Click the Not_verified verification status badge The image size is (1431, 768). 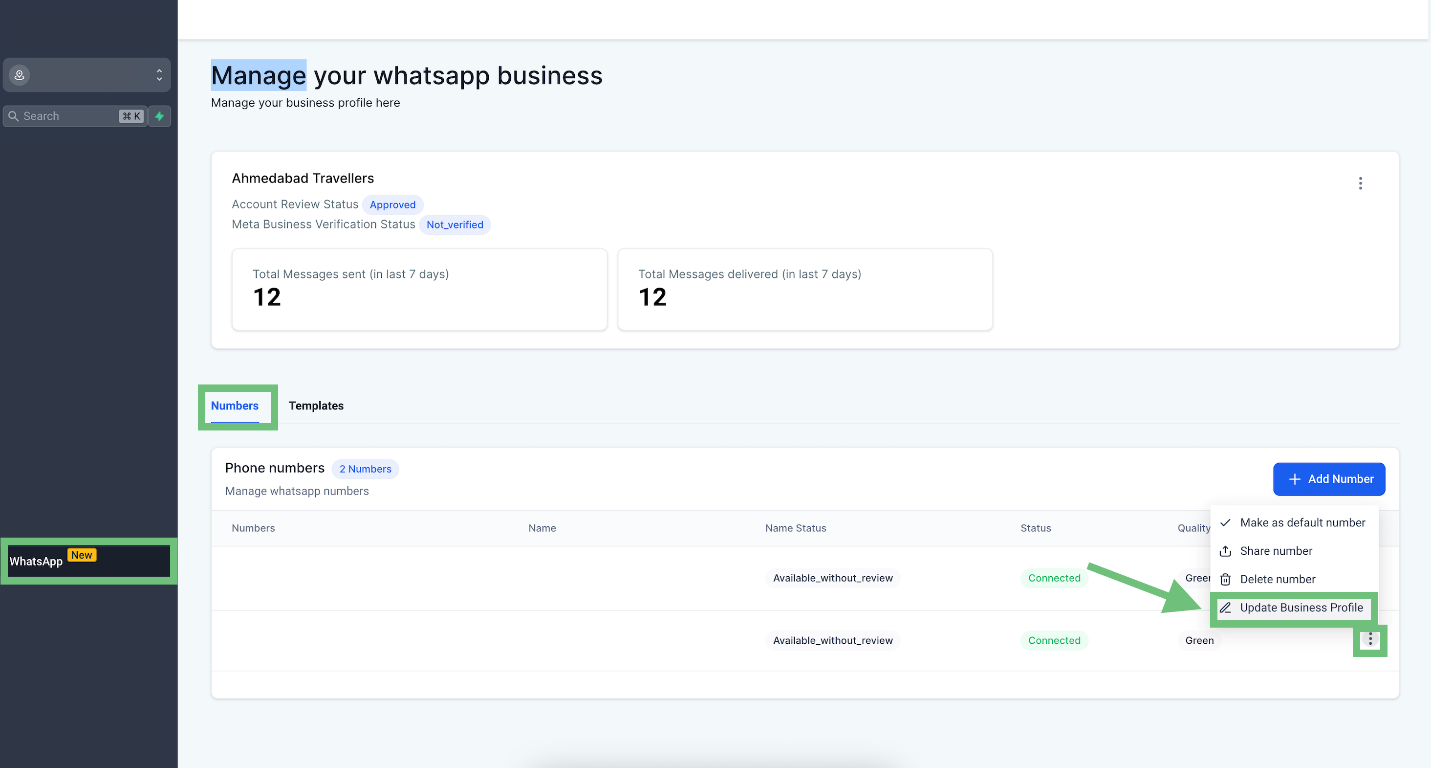point(455,225)
